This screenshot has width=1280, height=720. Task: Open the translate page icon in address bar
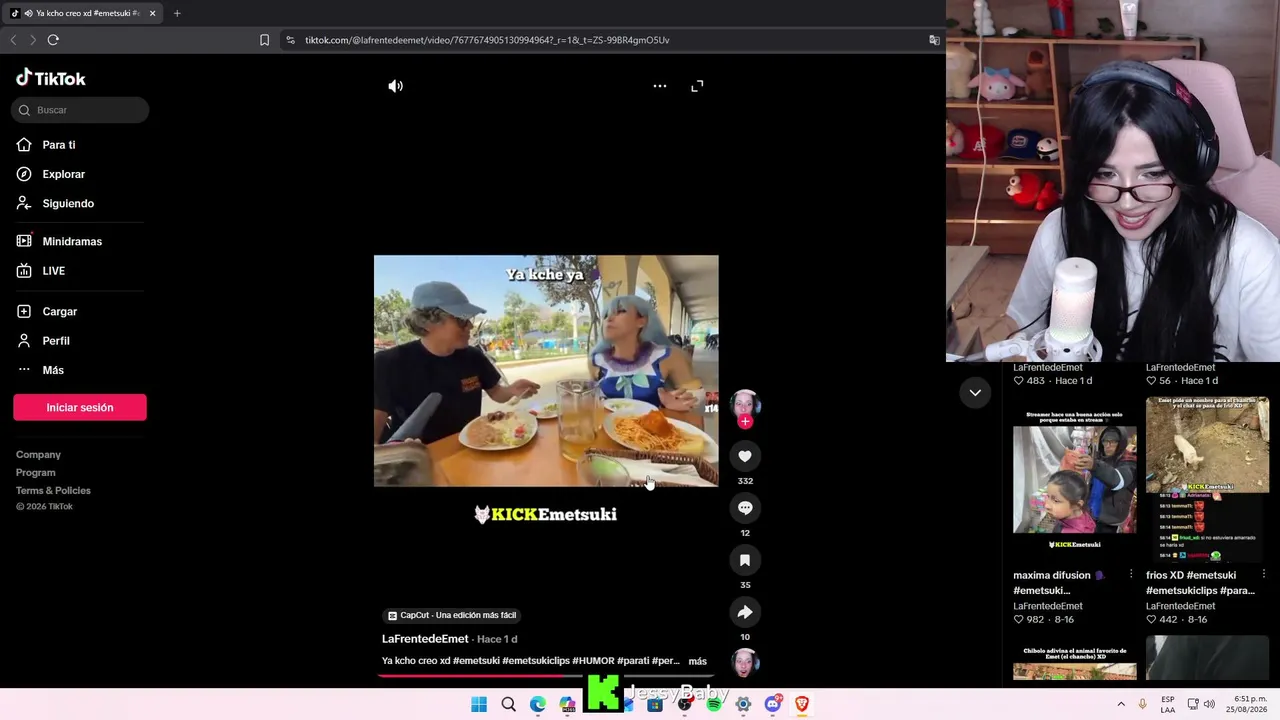[934, 40]
